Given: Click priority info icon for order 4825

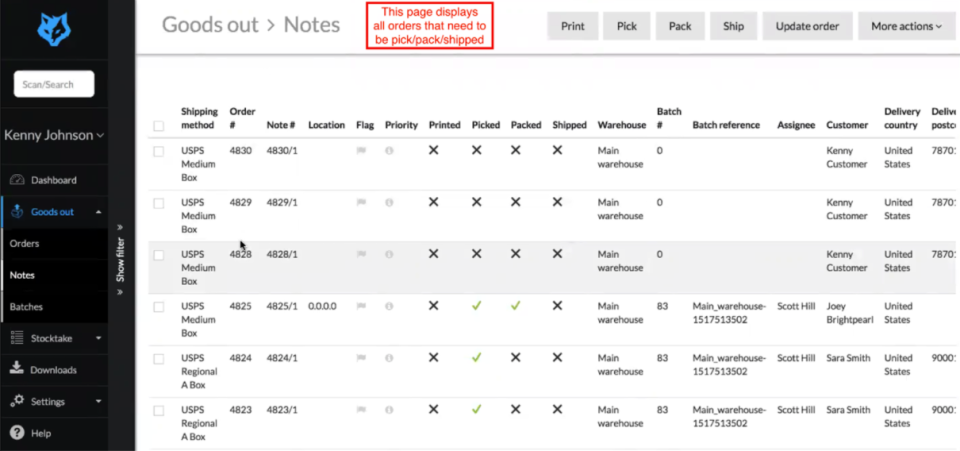Looking at the screenshot, I should click(389, 307).
